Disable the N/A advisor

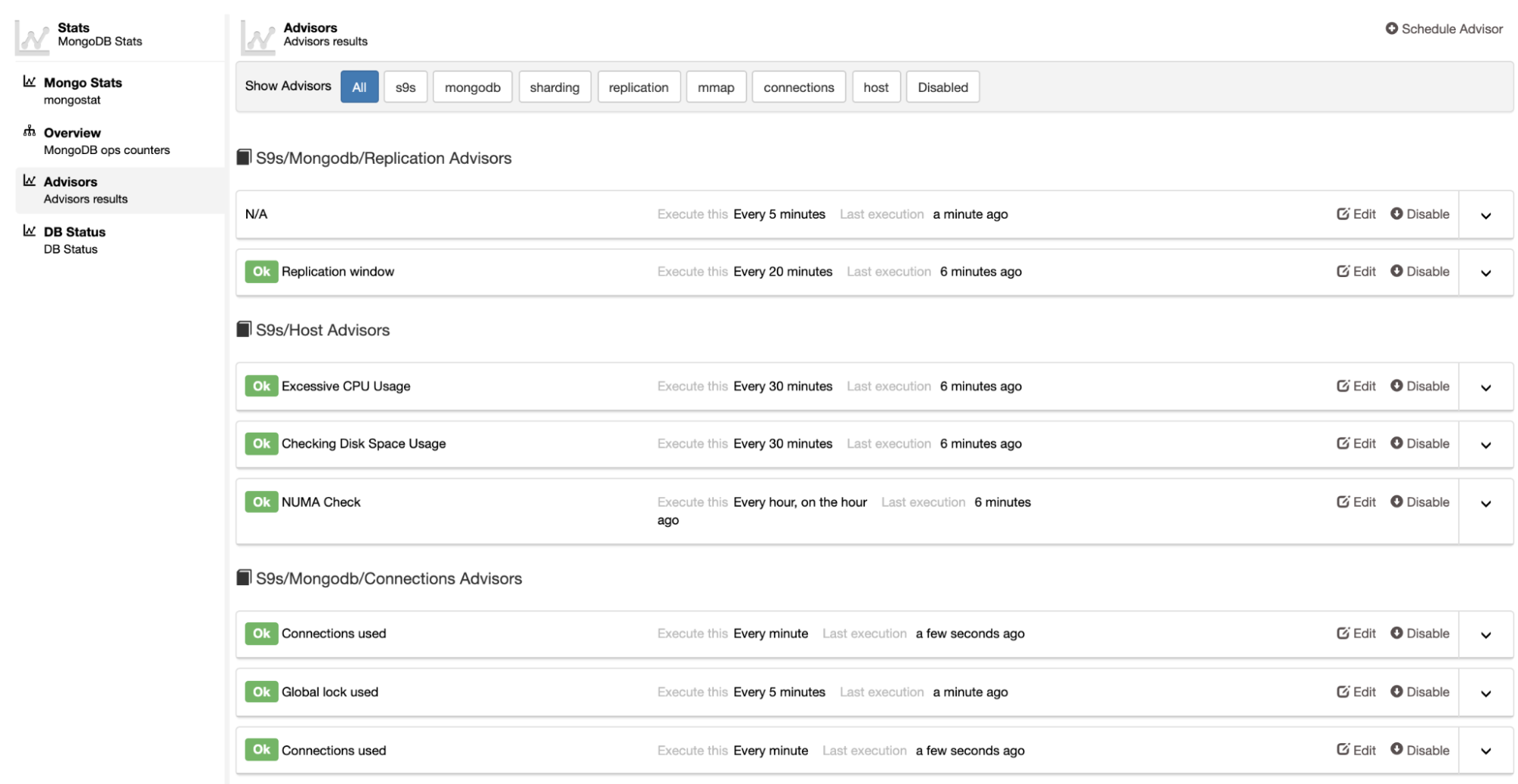coord(1419,214)
